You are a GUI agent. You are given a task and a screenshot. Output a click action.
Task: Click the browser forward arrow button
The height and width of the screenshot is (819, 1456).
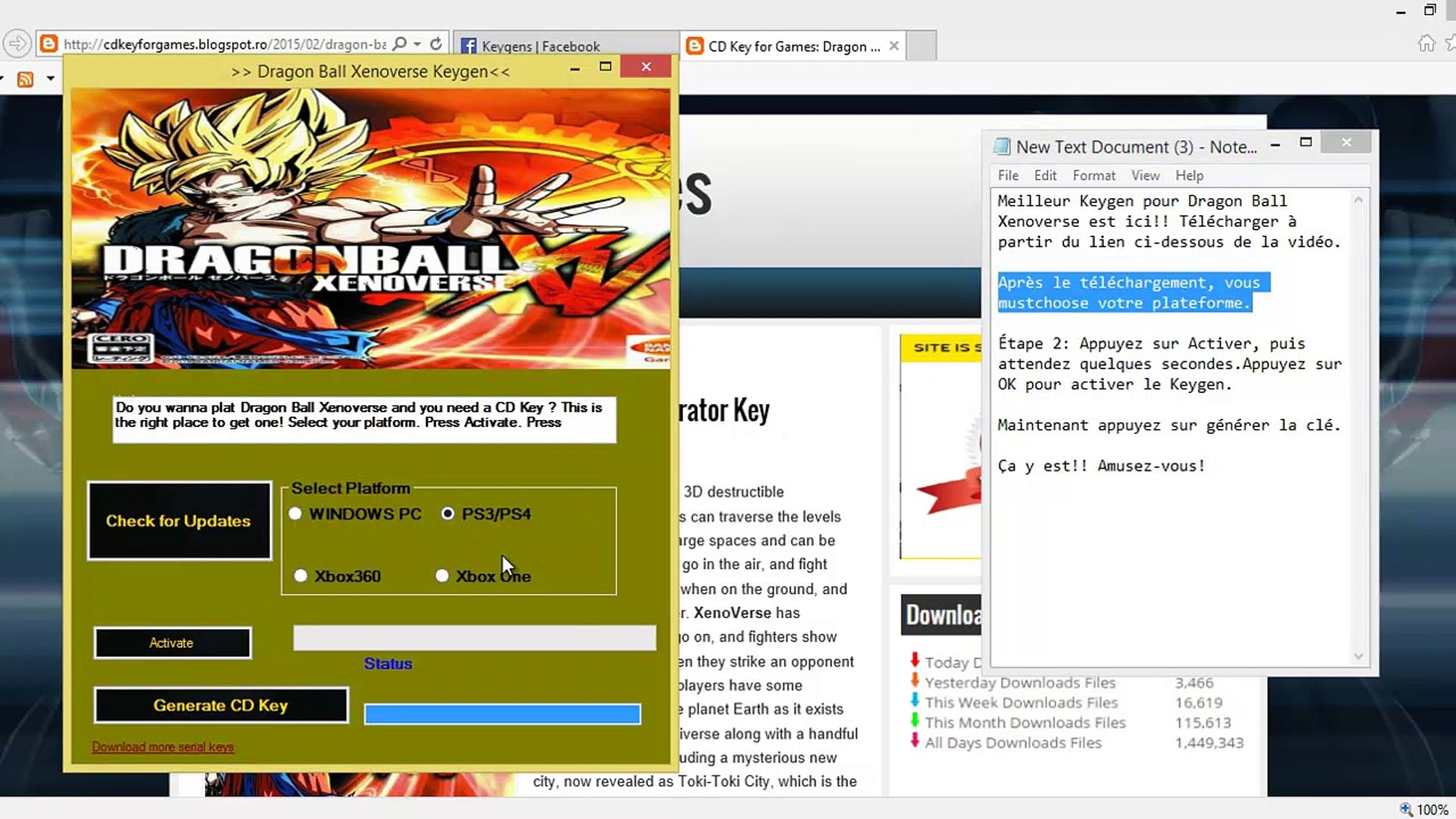(17, 44)
